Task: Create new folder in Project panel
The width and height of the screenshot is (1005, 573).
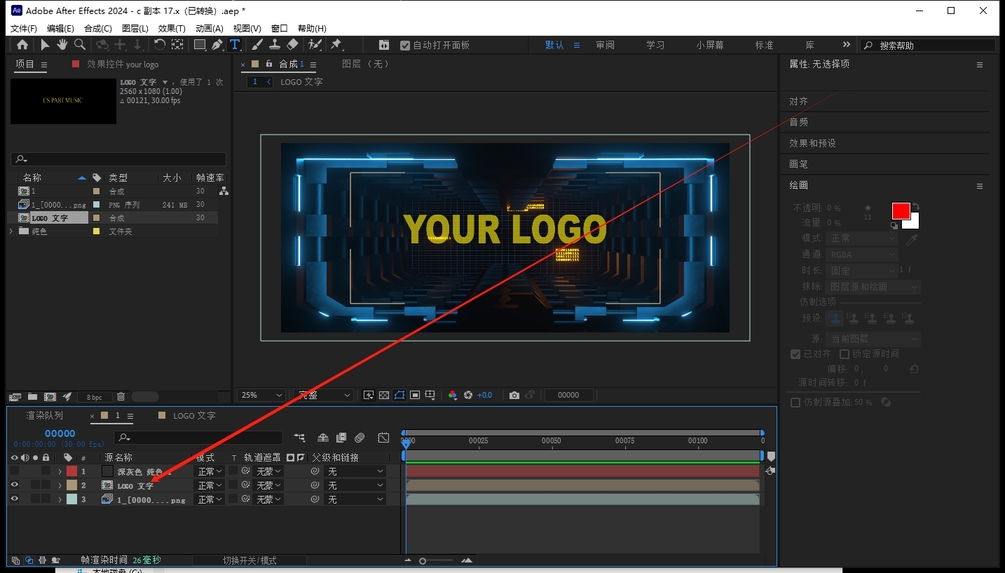Action: pyautogui.click(x=33, y=397)
